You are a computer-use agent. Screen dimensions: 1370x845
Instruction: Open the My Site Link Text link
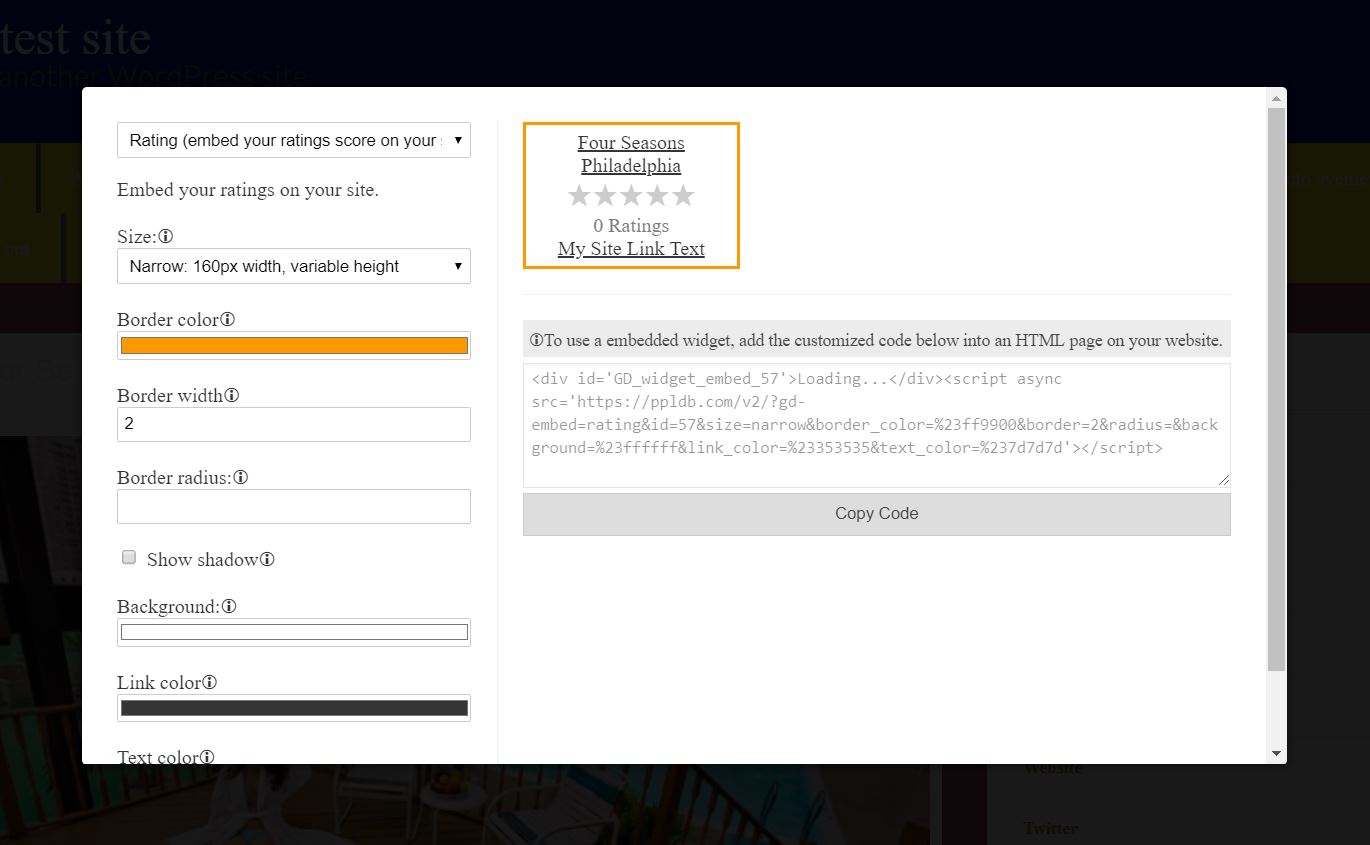coord(631,248)
